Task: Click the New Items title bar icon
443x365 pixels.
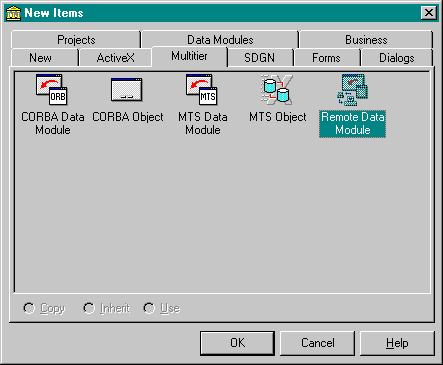Action: tap(14, 13)
